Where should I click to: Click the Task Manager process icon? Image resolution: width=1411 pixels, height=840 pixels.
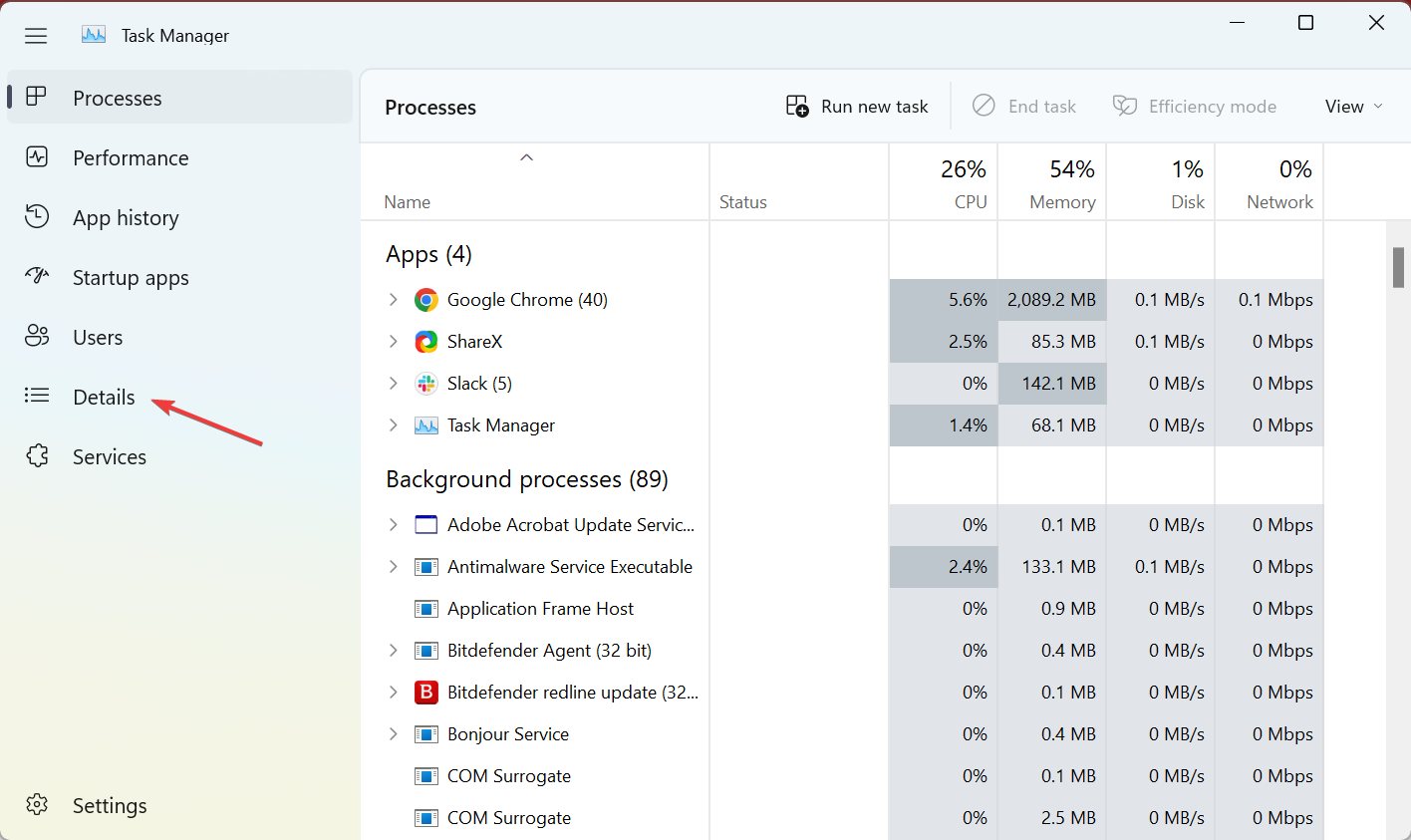pos(426,425)
